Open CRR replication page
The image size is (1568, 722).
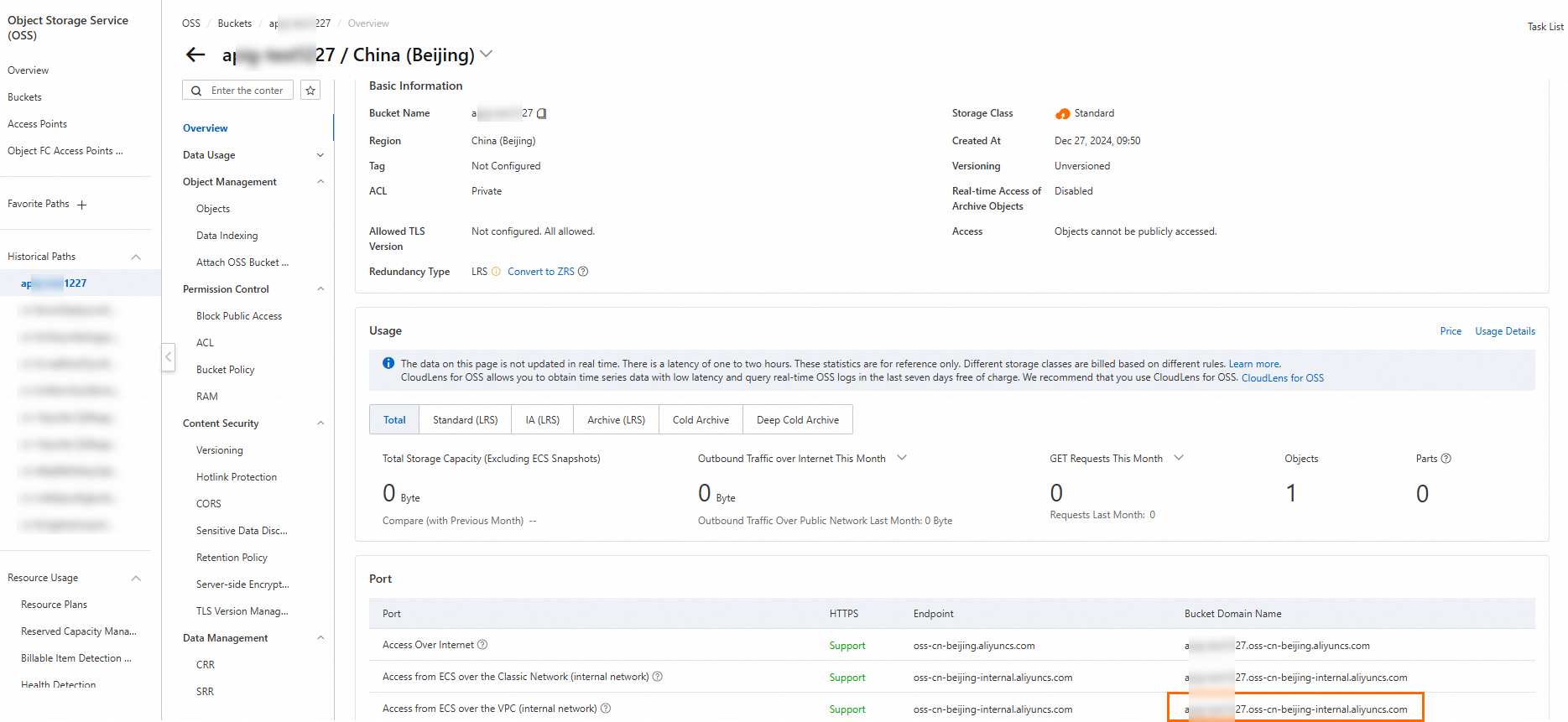(206, 665)
